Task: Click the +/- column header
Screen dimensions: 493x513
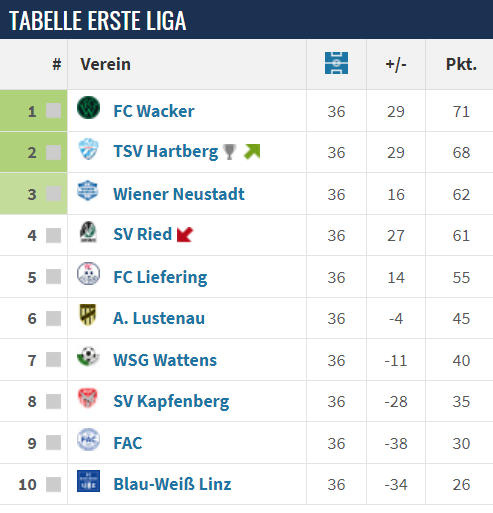Action: point(396,64)
